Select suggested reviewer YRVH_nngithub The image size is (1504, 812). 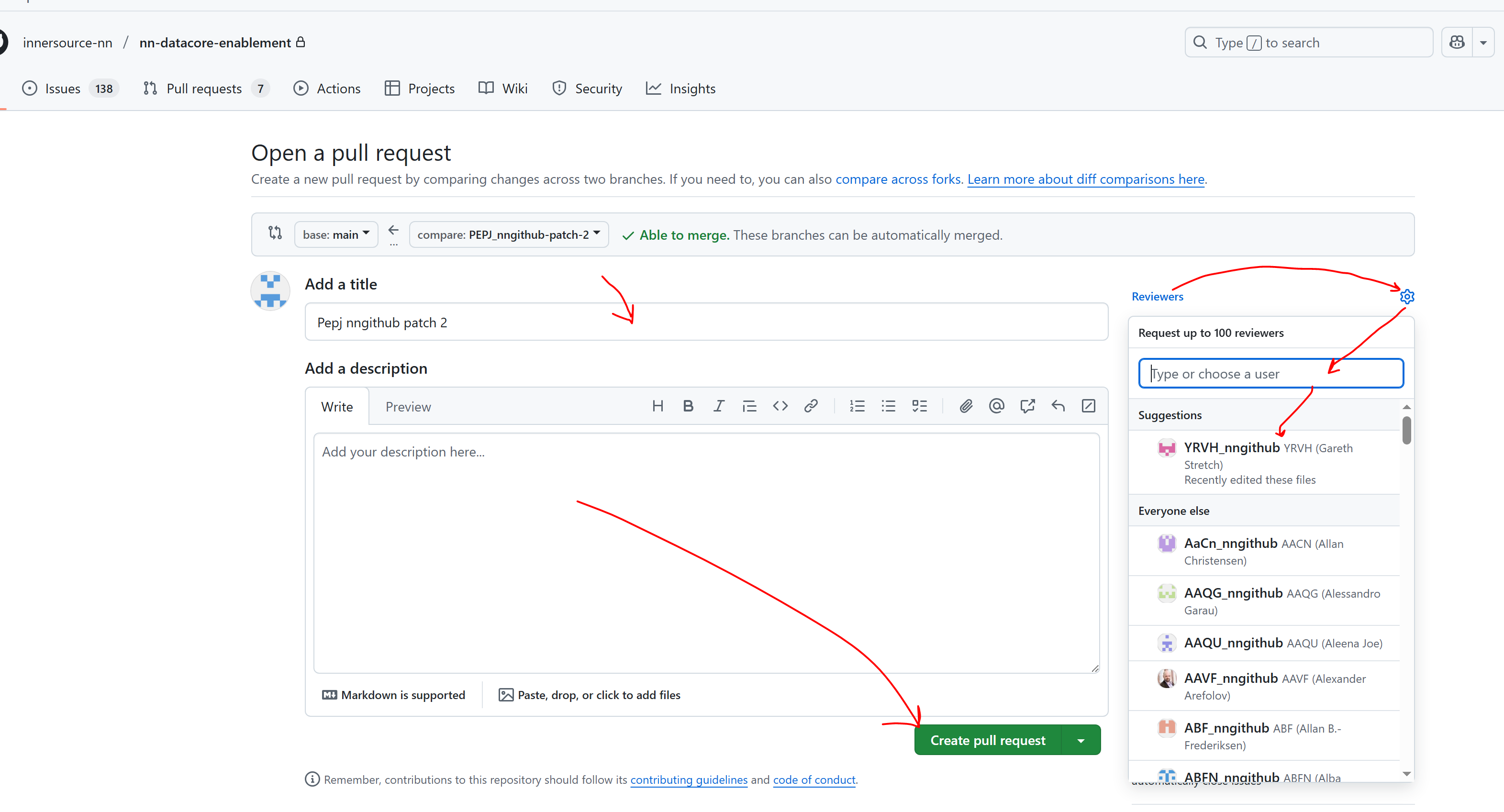[x=1264, y=463]
